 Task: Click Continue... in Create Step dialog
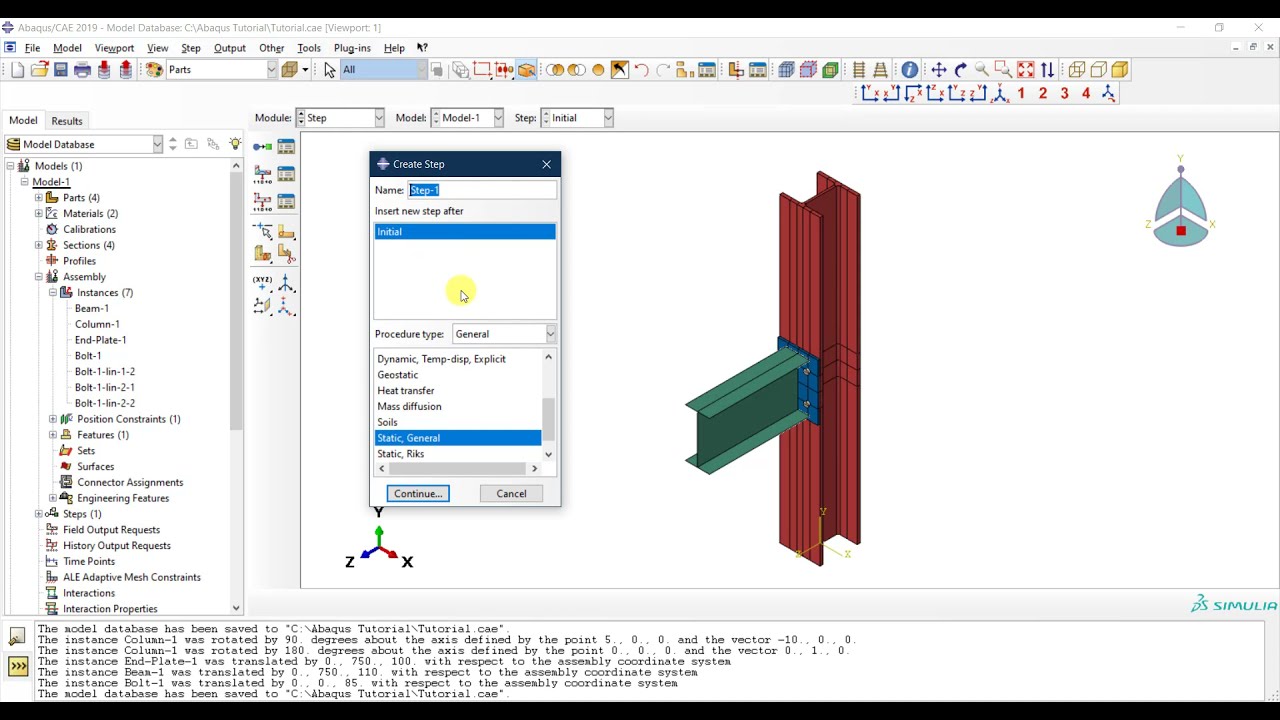418,494
